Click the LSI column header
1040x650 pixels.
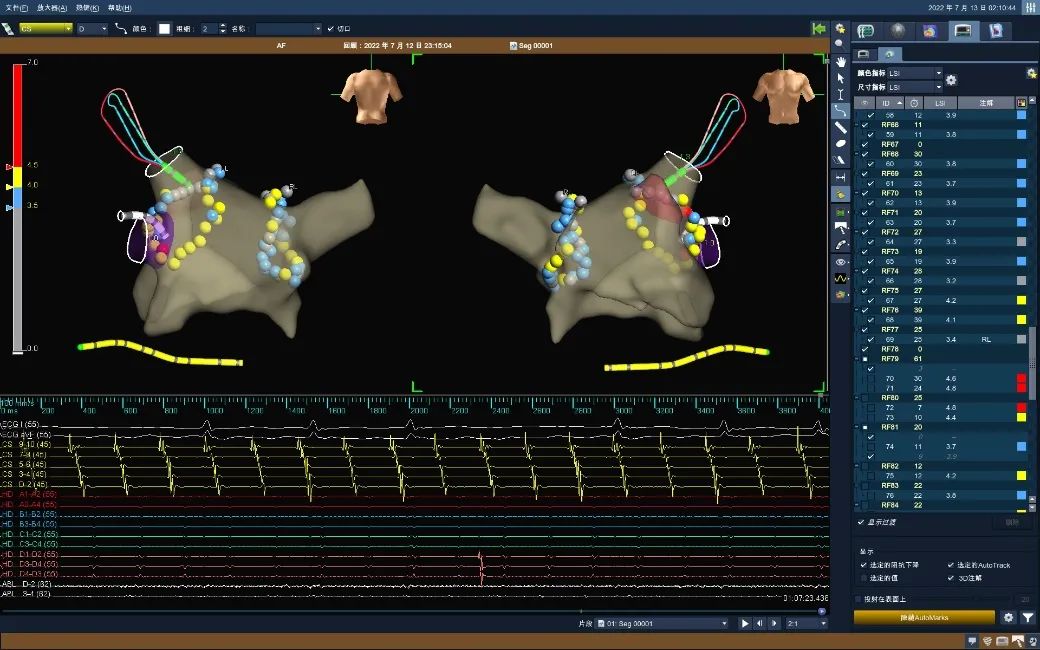pos(940,103)
